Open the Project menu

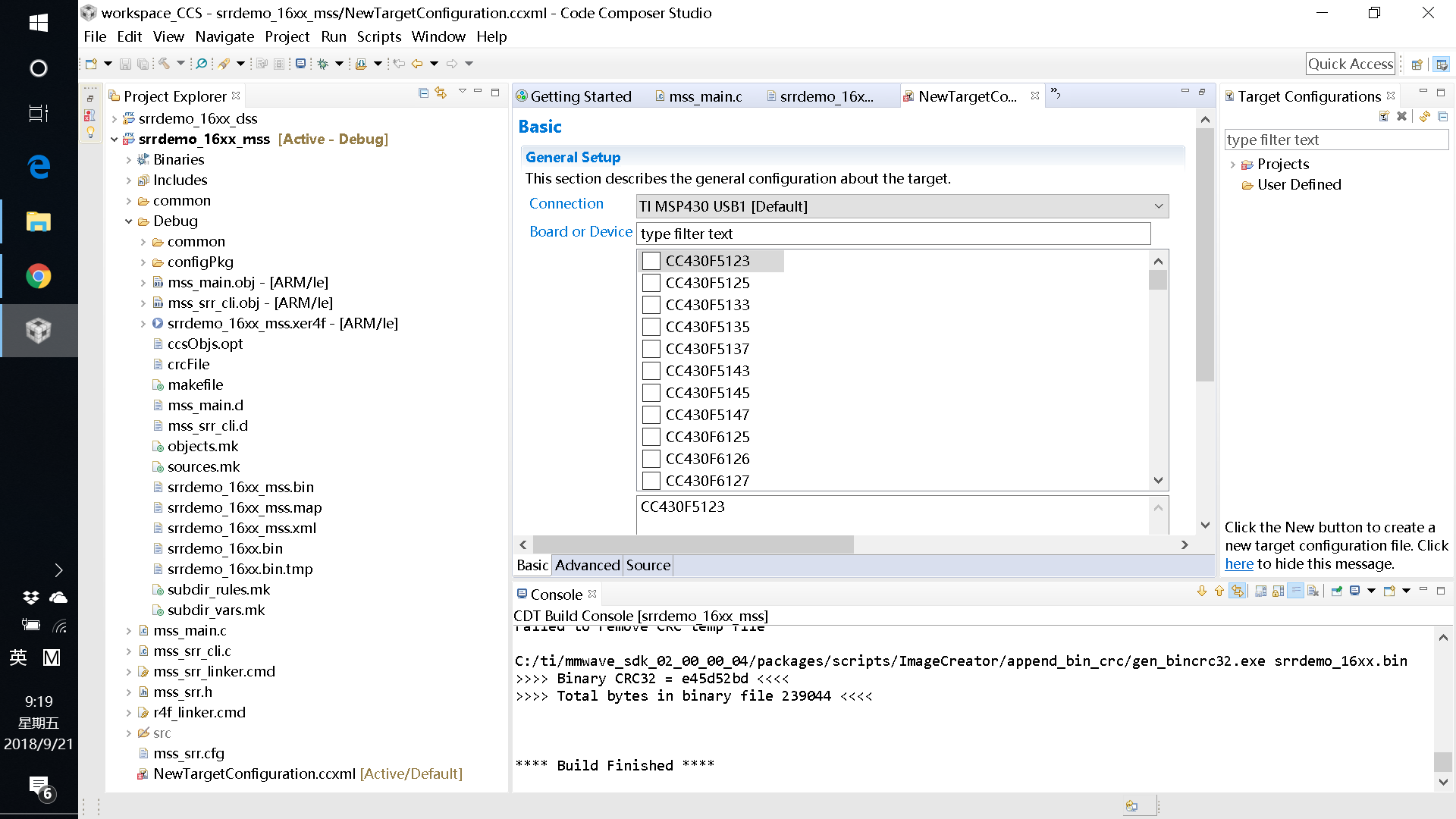tap(287, 36)
